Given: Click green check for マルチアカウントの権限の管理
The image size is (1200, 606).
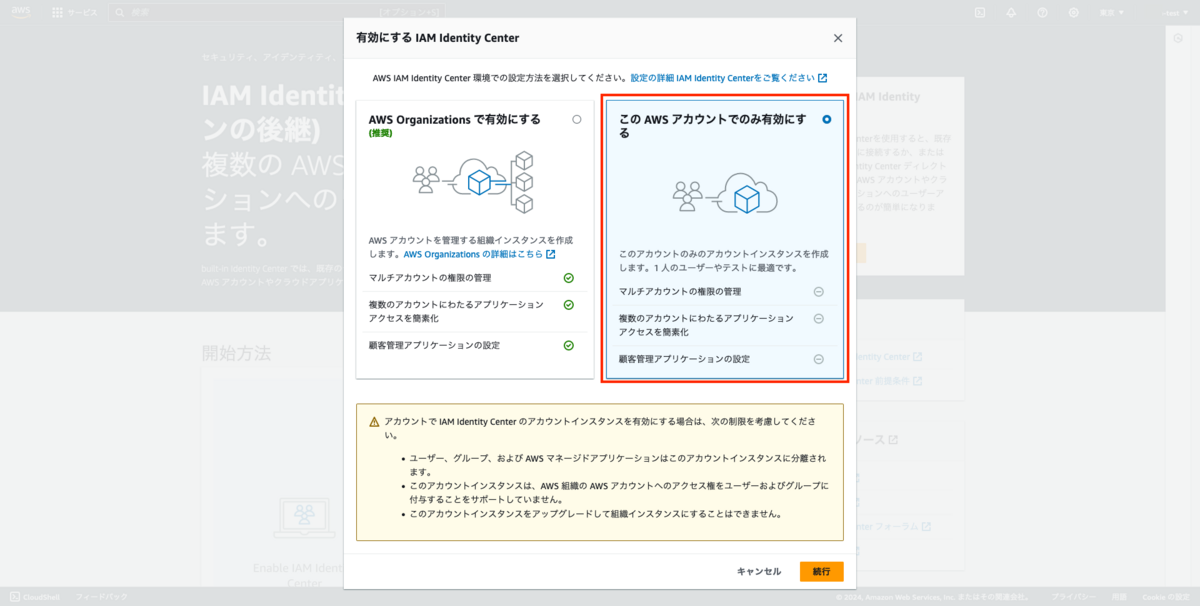Looking at the screenshot, I should pyautogui.click(x=568, y=278).
